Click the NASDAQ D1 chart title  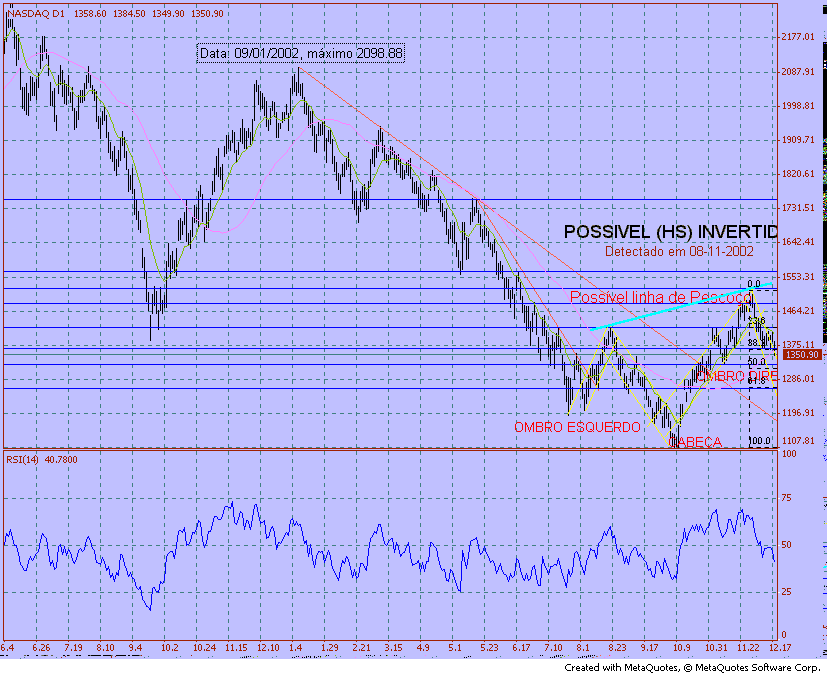coord(36,14)
